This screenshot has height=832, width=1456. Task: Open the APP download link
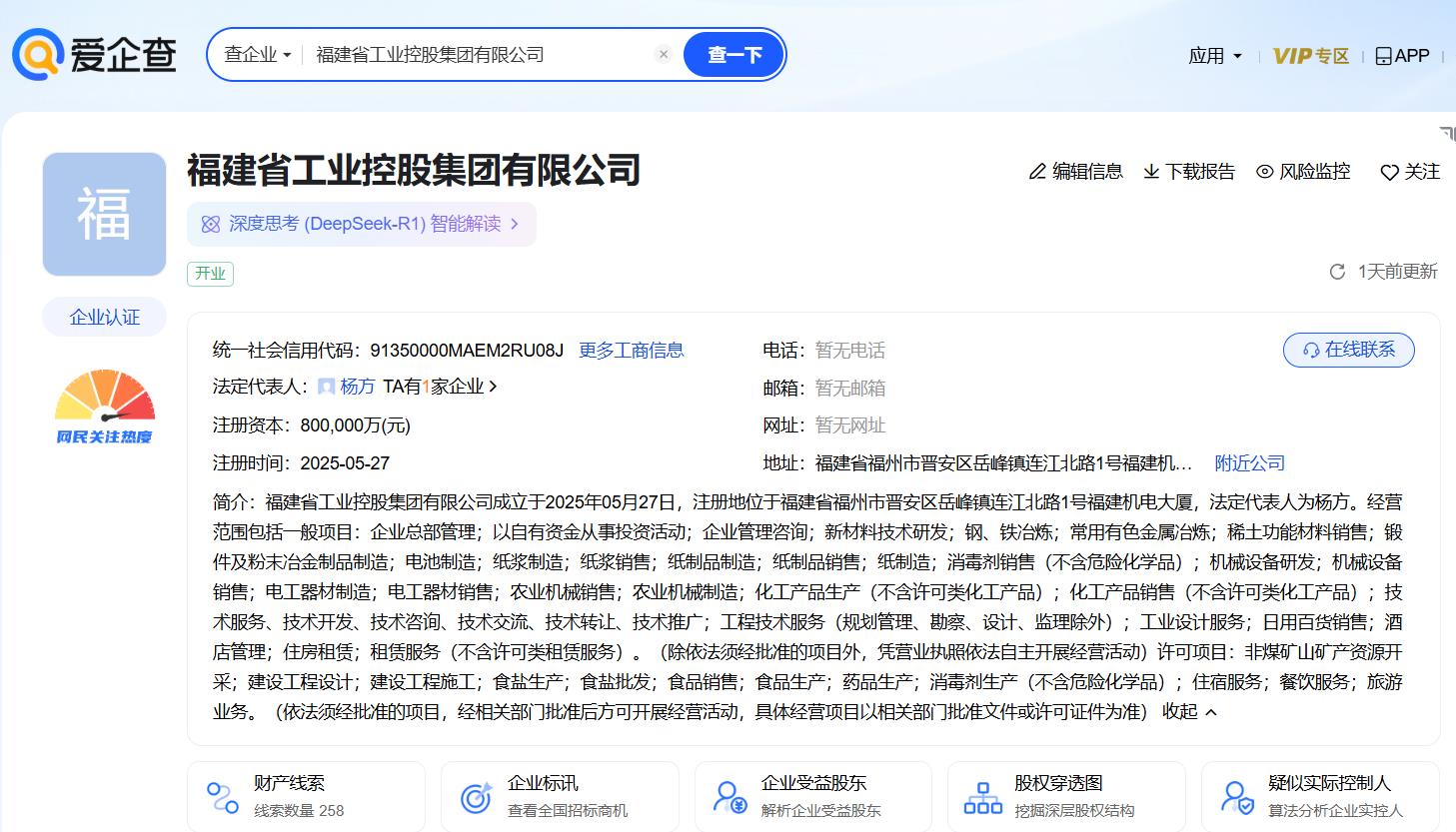pyautogui.click(x=1402, y=56)
